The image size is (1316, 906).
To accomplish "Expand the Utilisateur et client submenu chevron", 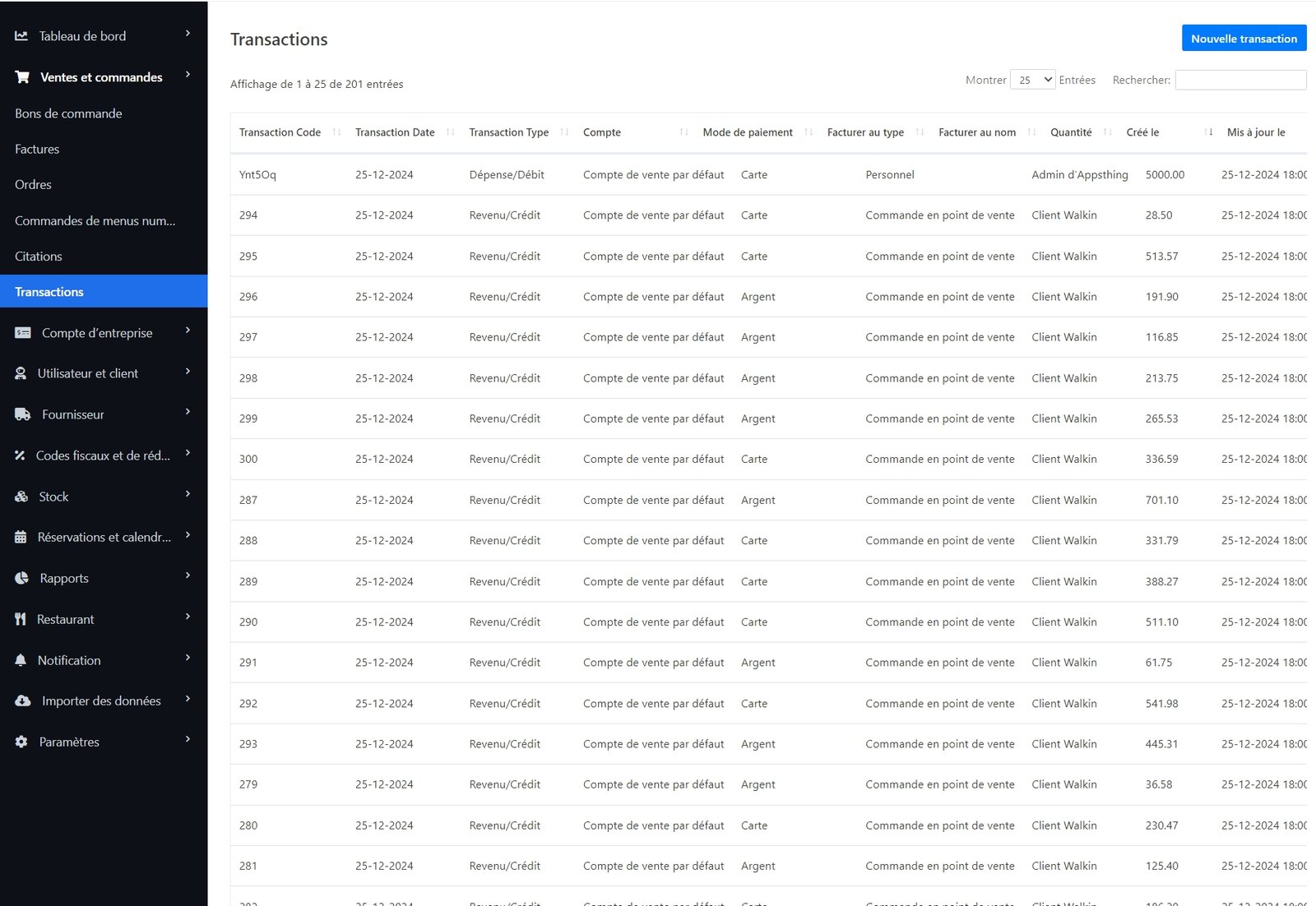I will 188,372.
